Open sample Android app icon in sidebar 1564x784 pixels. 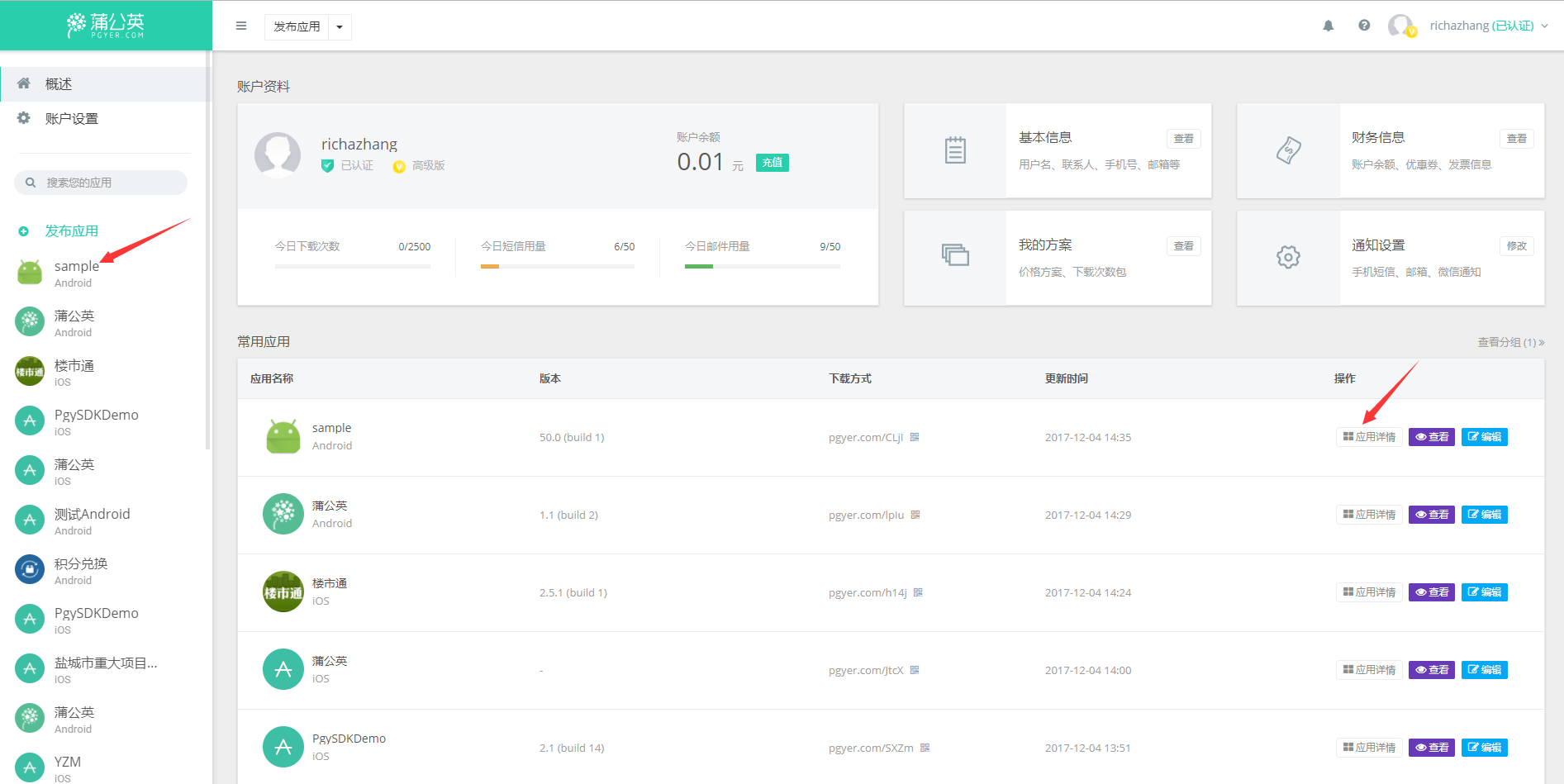point(30,273)
